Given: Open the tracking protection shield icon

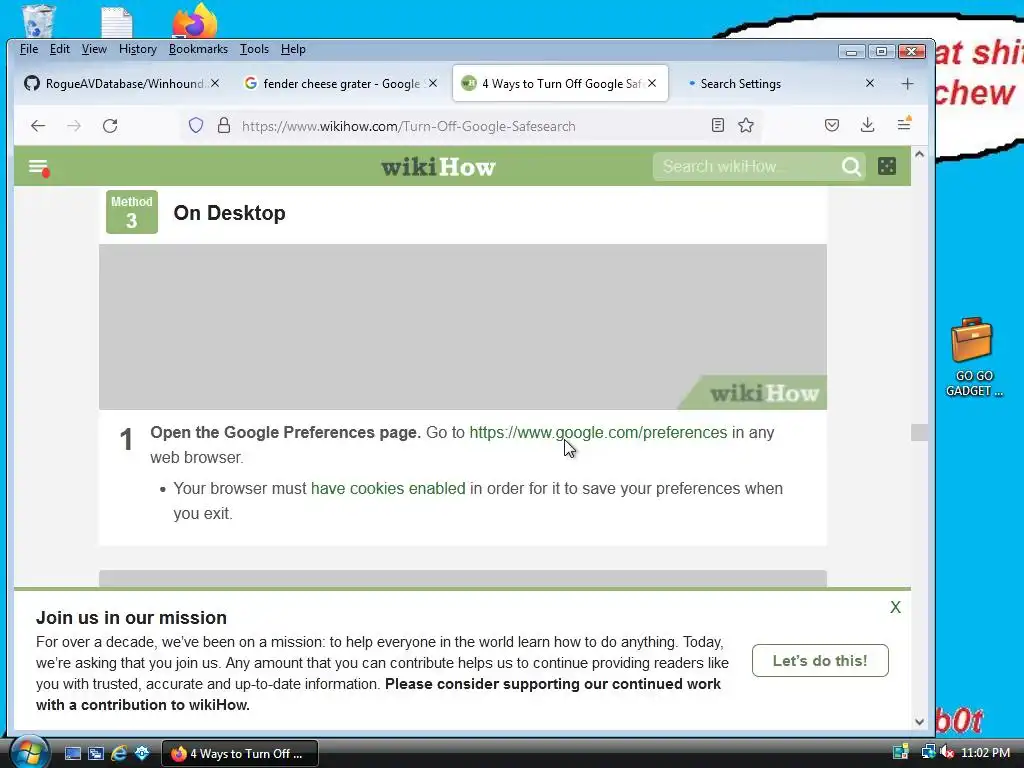Looking at the screenshot, I should click(x=196, y=125).
